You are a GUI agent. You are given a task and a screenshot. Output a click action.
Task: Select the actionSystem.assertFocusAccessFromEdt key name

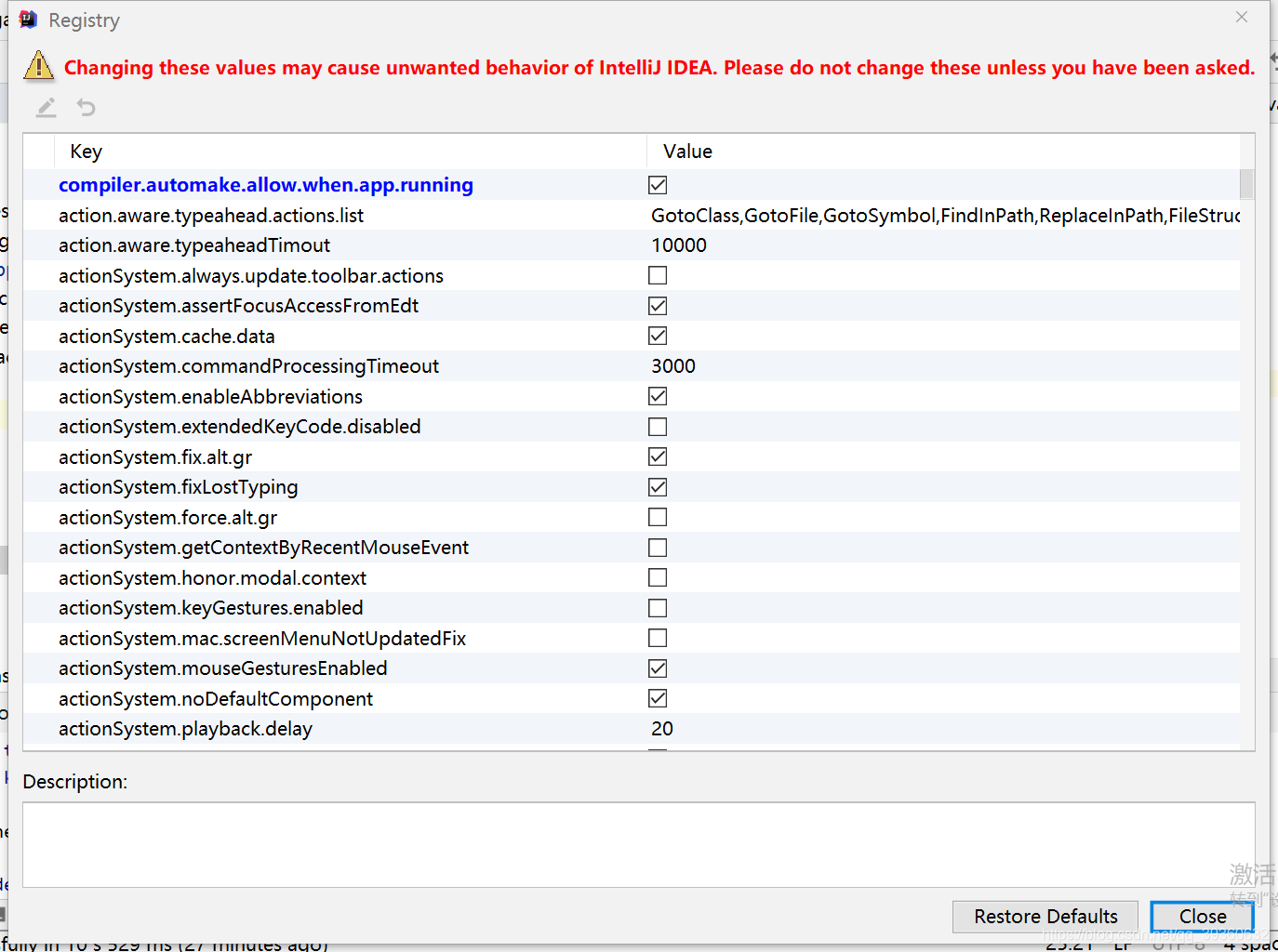[238, 306]
